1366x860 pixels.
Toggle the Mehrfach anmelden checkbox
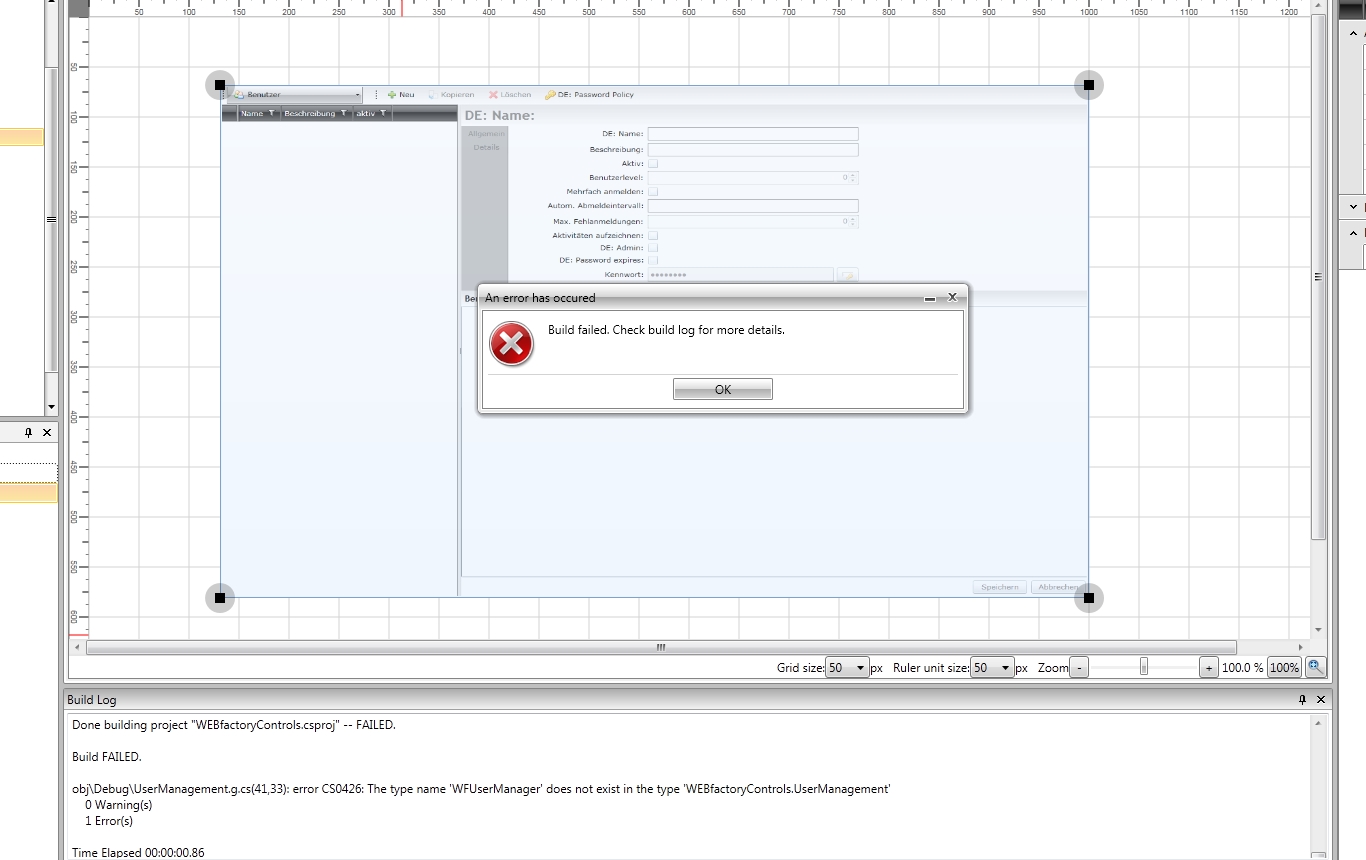[x=653, y=191]
